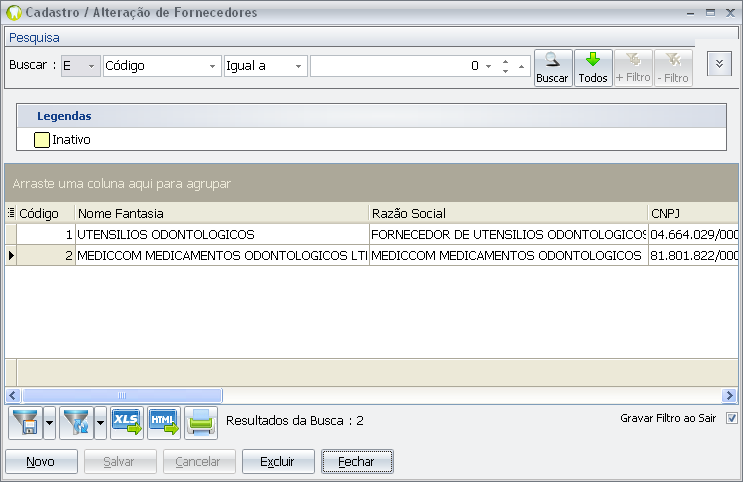Open the E logical operator dropdown

pos(91,66)
